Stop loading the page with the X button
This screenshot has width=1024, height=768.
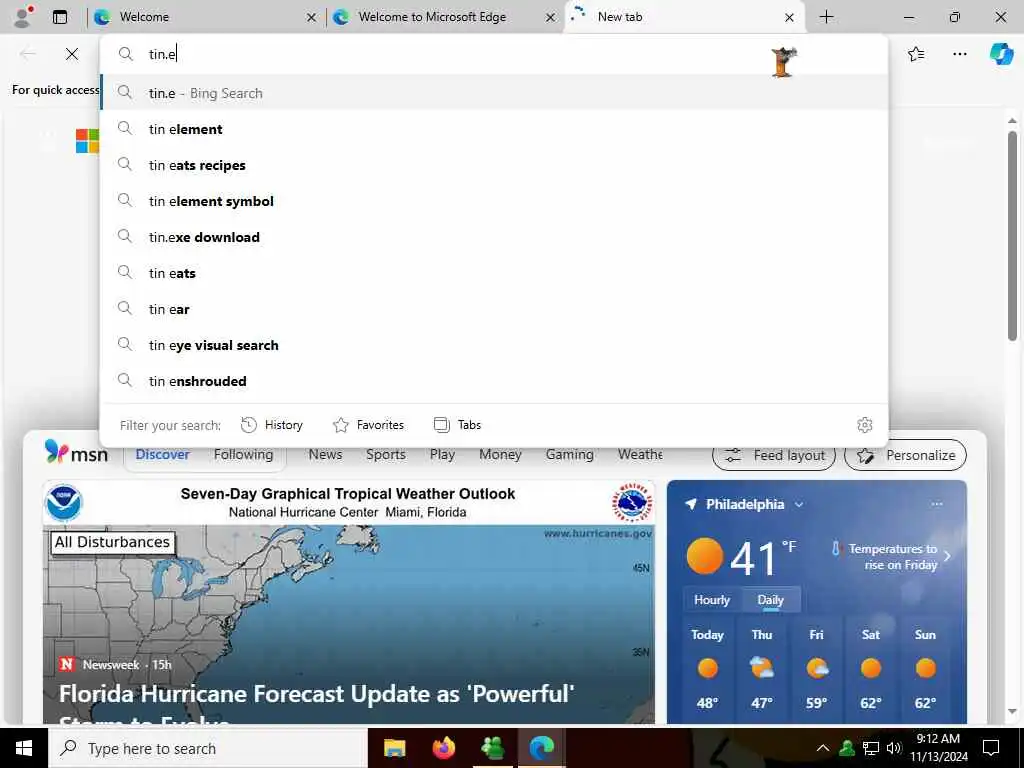(x=72, y=54)
